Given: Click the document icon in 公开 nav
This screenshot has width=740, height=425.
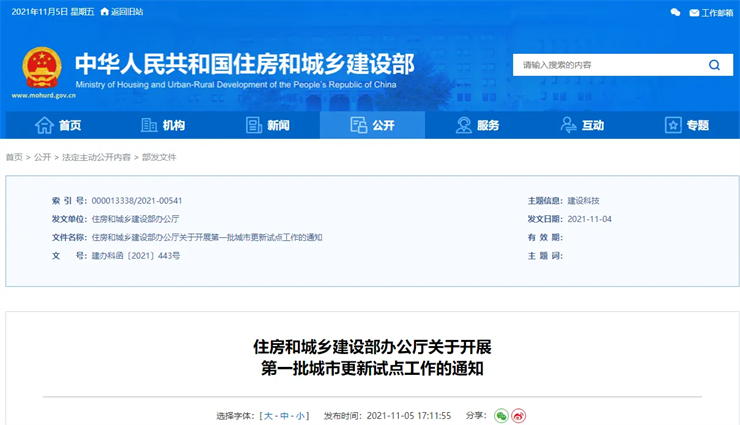Looking at the screenshot, I should coord(359,125).
